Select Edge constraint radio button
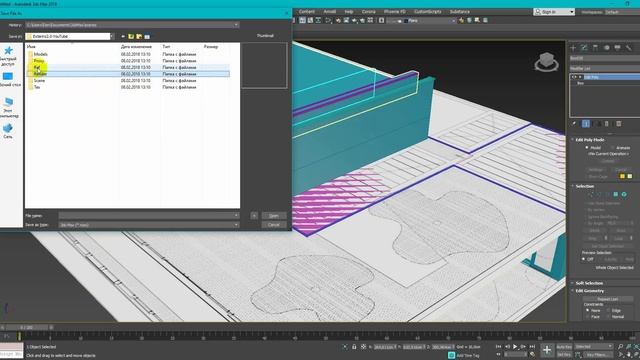The image size is (640, 360). click(x=608, y=310)
